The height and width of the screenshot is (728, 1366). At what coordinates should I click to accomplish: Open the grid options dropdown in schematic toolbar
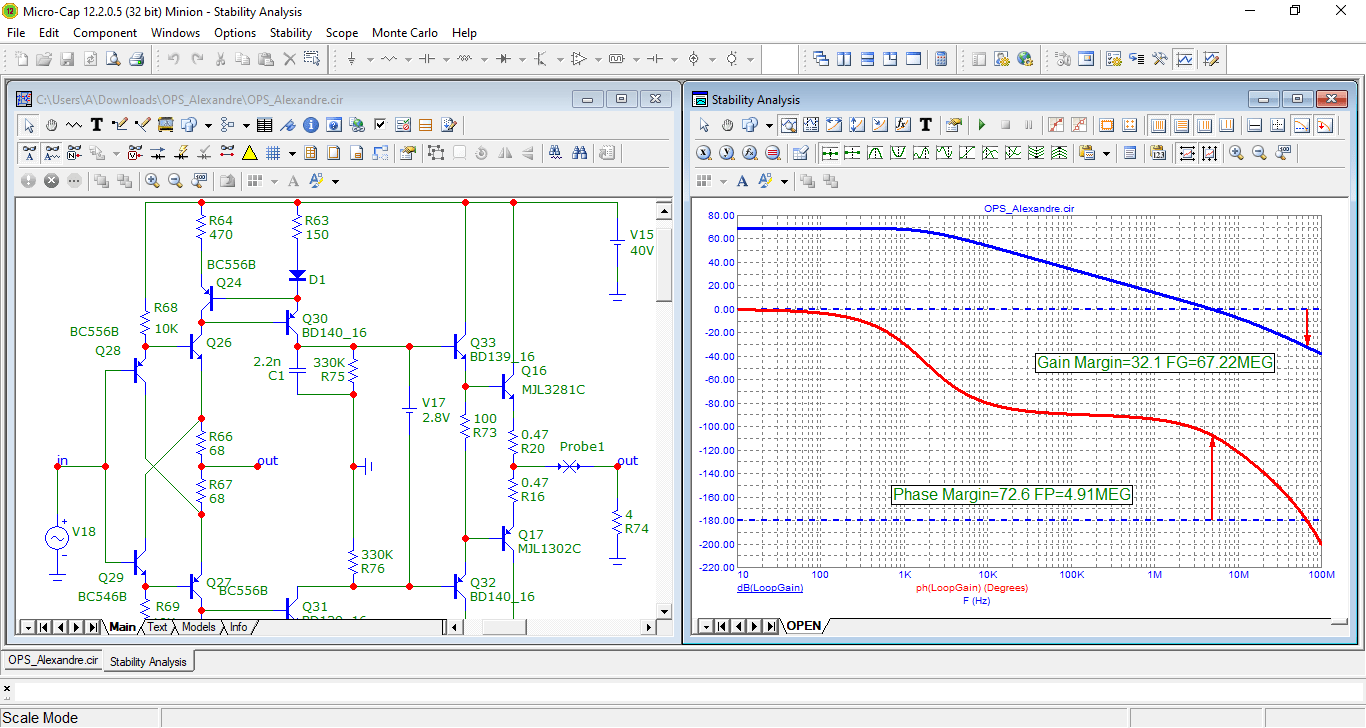pyautogui.click(x=292, y=153)
